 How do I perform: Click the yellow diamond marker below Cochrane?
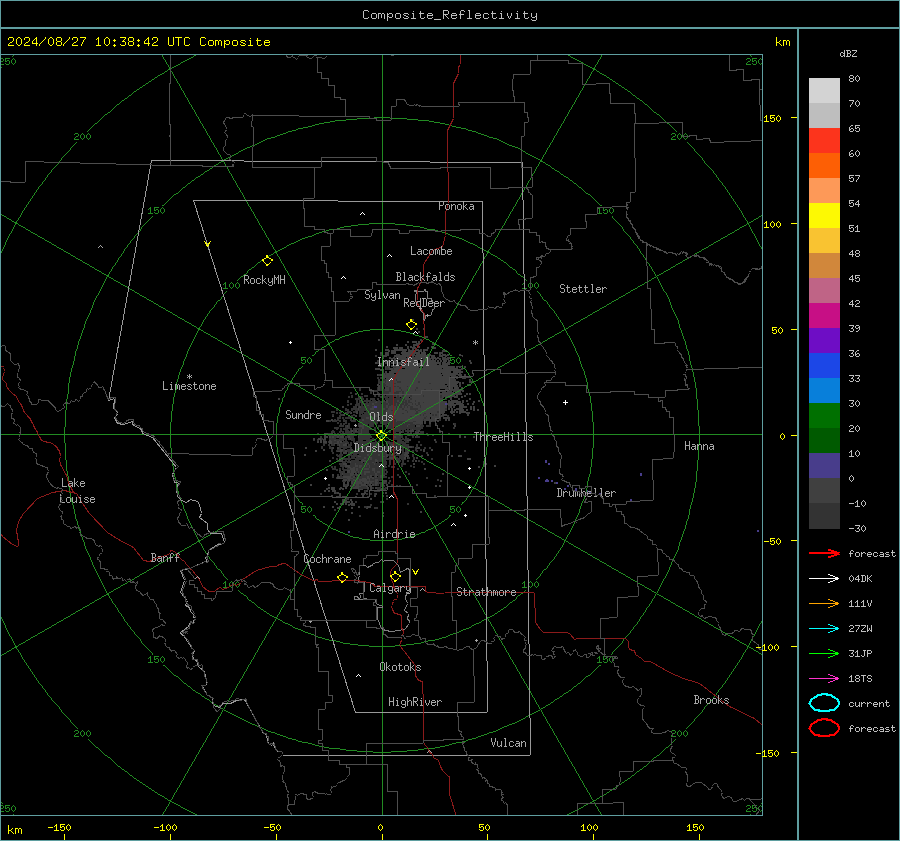point(343,577)
